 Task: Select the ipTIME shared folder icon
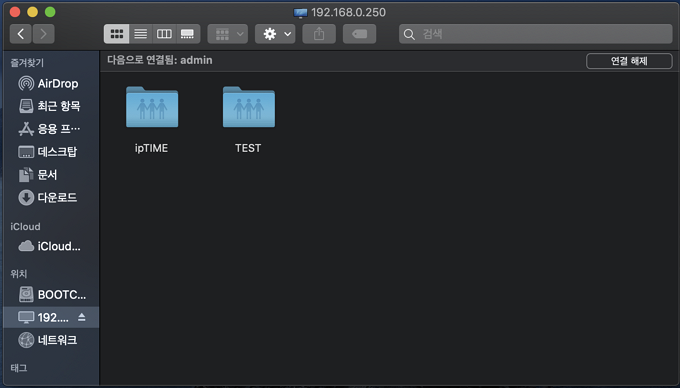(152, 107)
